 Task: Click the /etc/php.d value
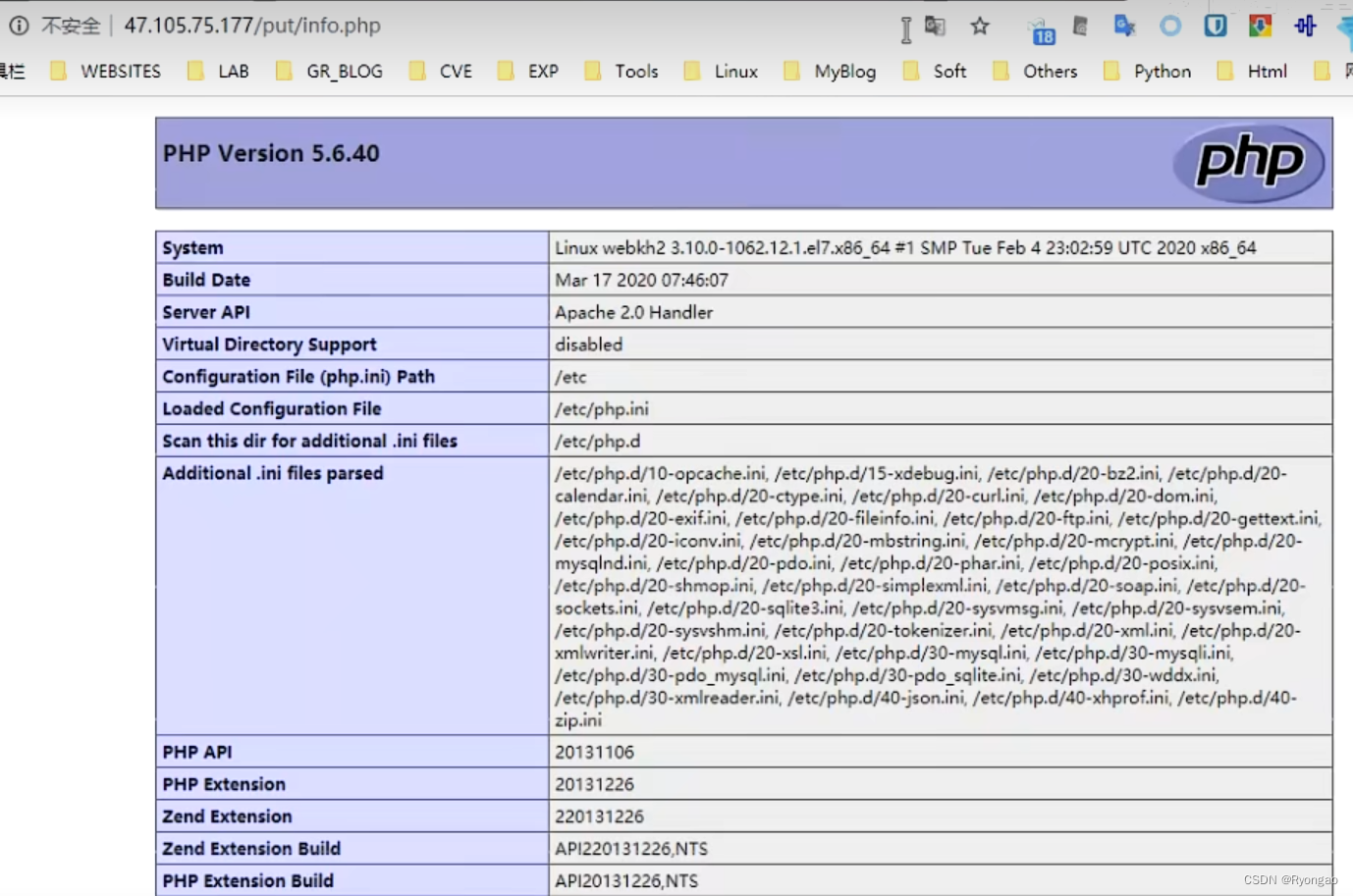tap(597, 441)
